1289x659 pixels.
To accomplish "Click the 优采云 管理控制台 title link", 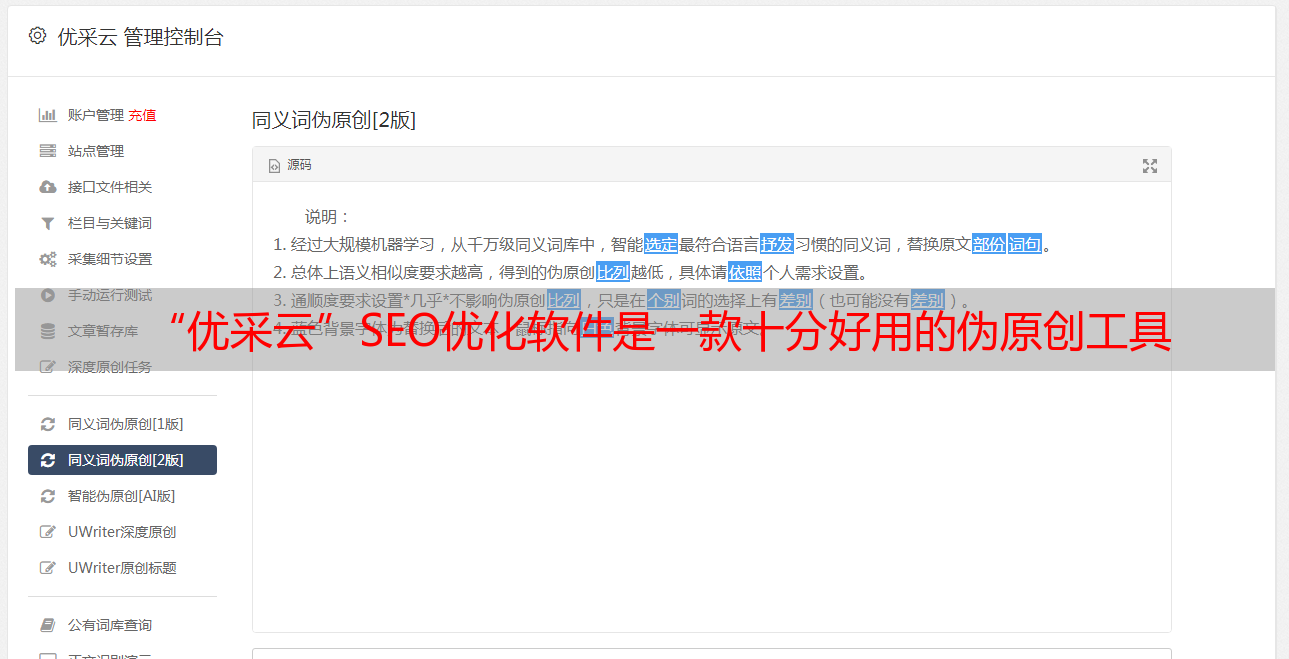I will tap(140, 37).
